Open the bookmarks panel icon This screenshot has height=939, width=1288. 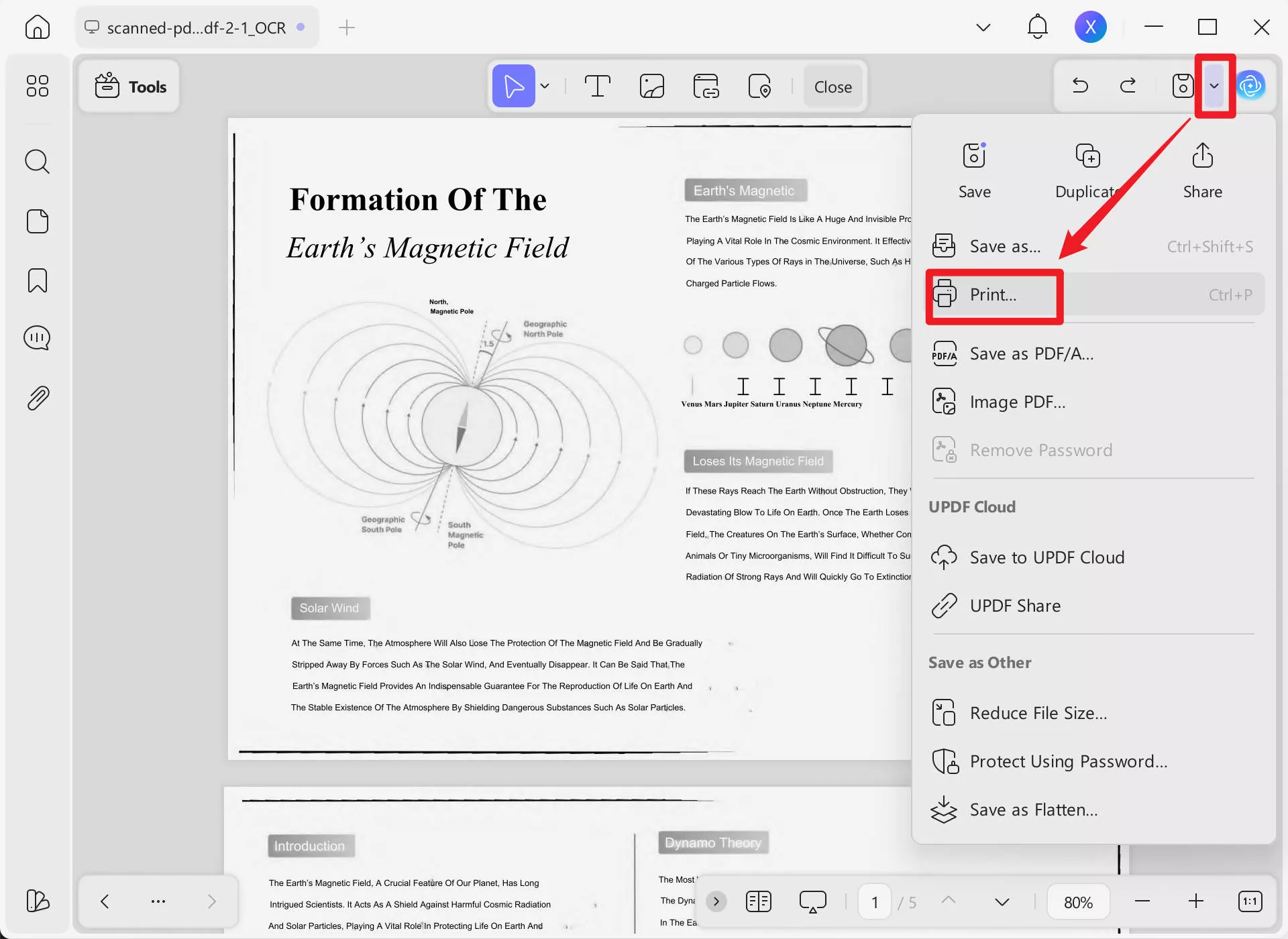tap(37, 280)
